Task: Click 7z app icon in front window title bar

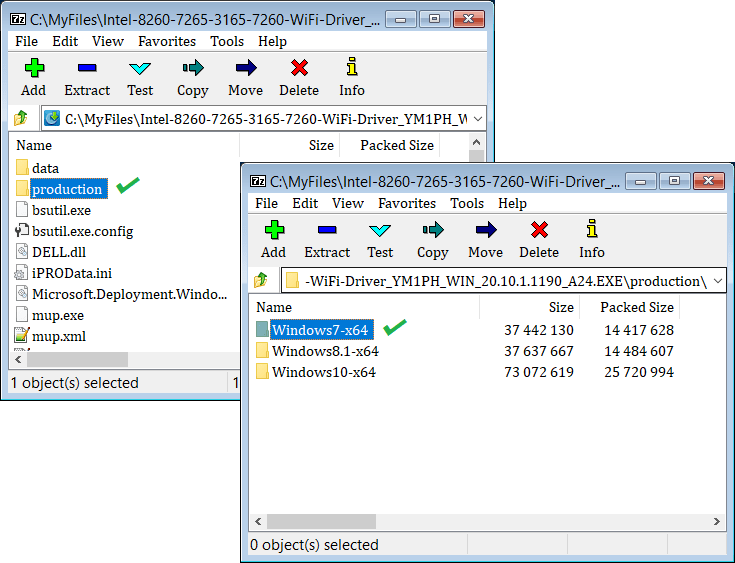Action: pos(258,181)
